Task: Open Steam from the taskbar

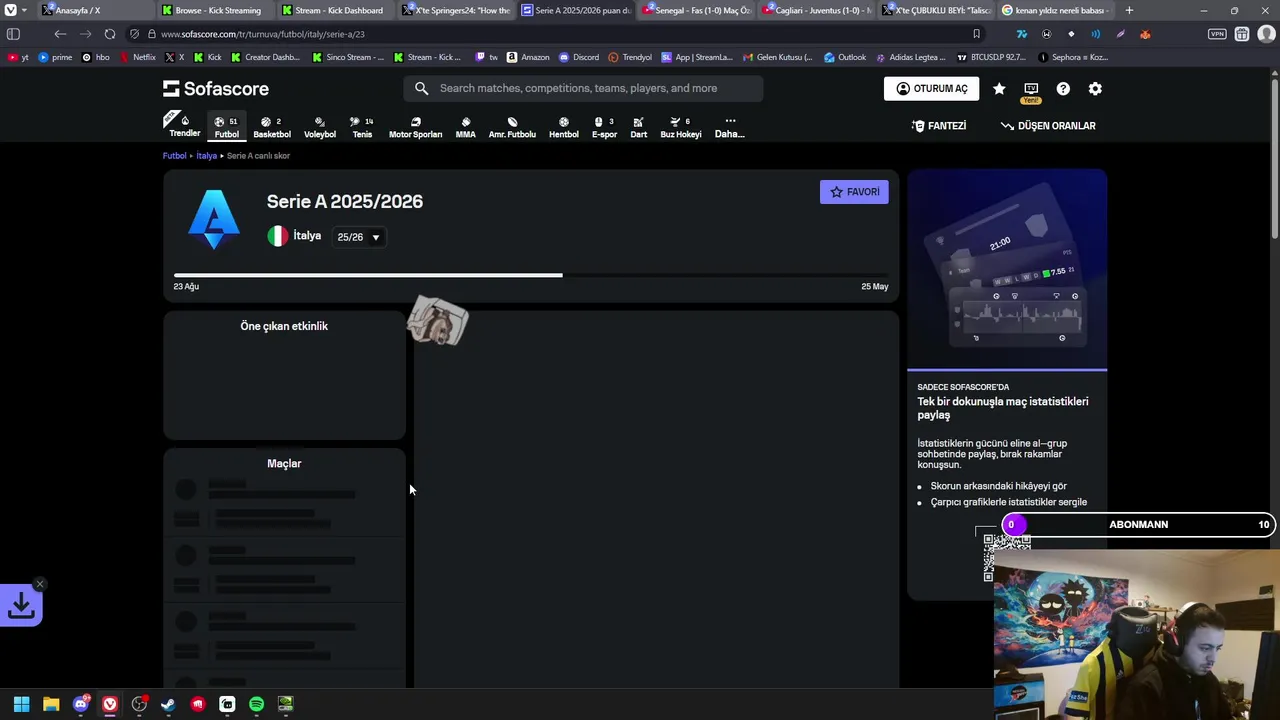Action: [168, 704]
